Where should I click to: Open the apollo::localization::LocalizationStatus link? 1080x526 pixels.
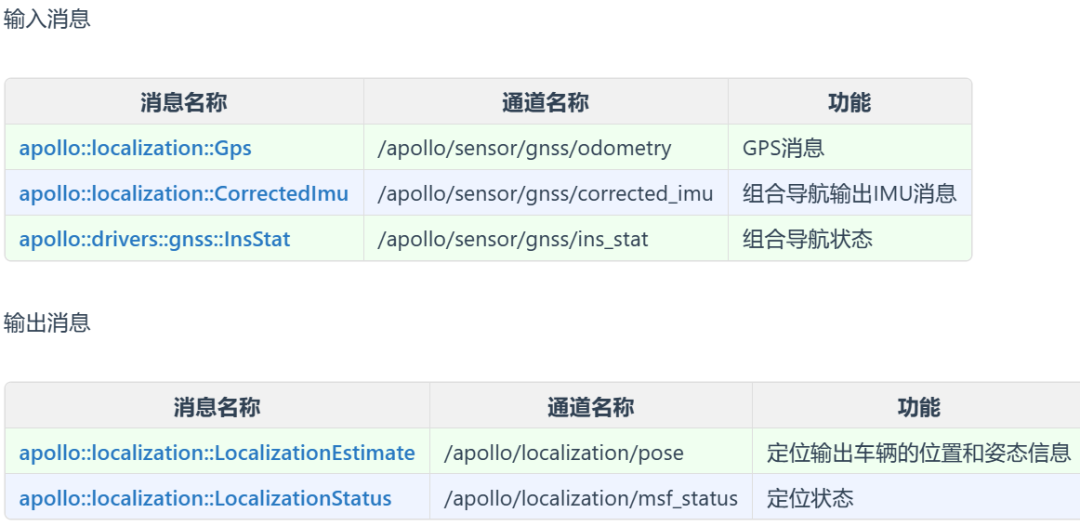click(x=205, y=498)
